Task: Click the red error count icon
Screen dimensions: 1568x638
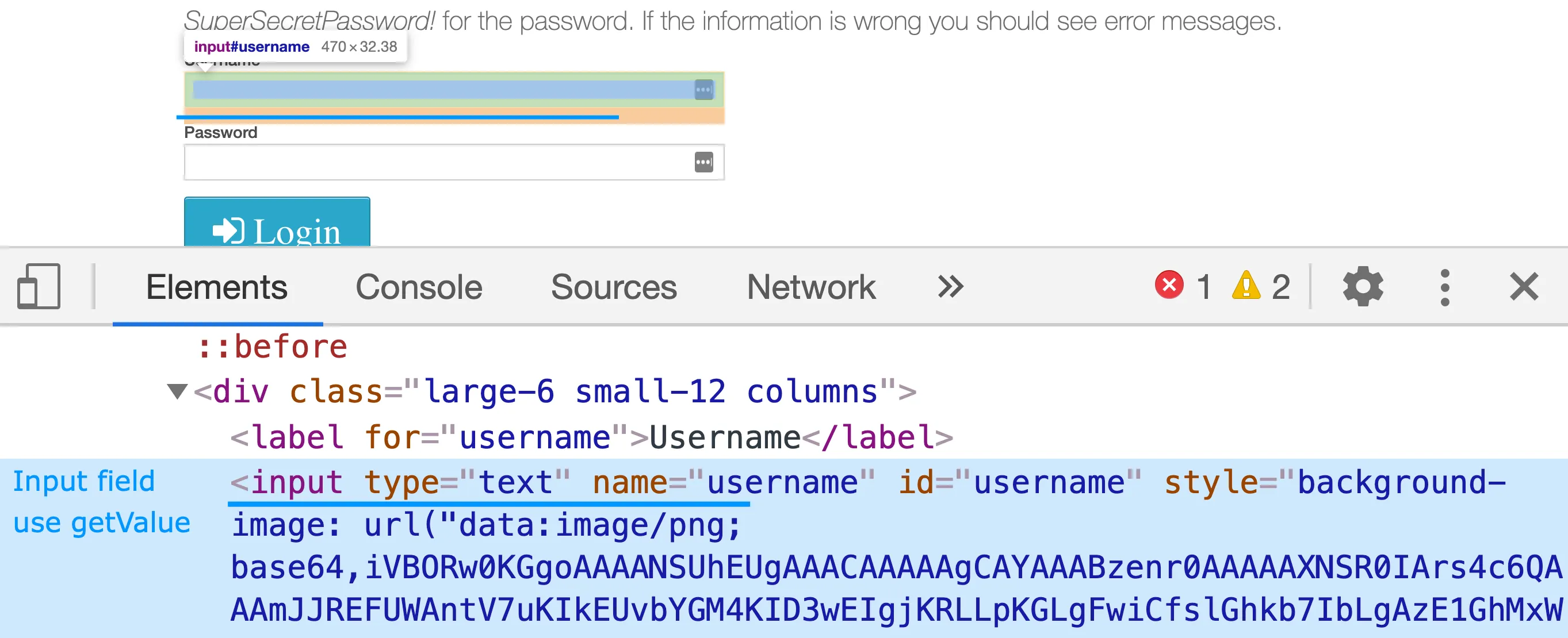Action: click(x=1169, y=285)
